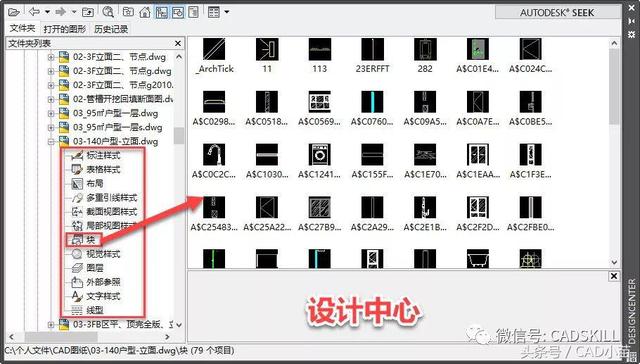640x364 pixels.
Task: Select the 图层 layers node
Action: (x=95, y=268)
